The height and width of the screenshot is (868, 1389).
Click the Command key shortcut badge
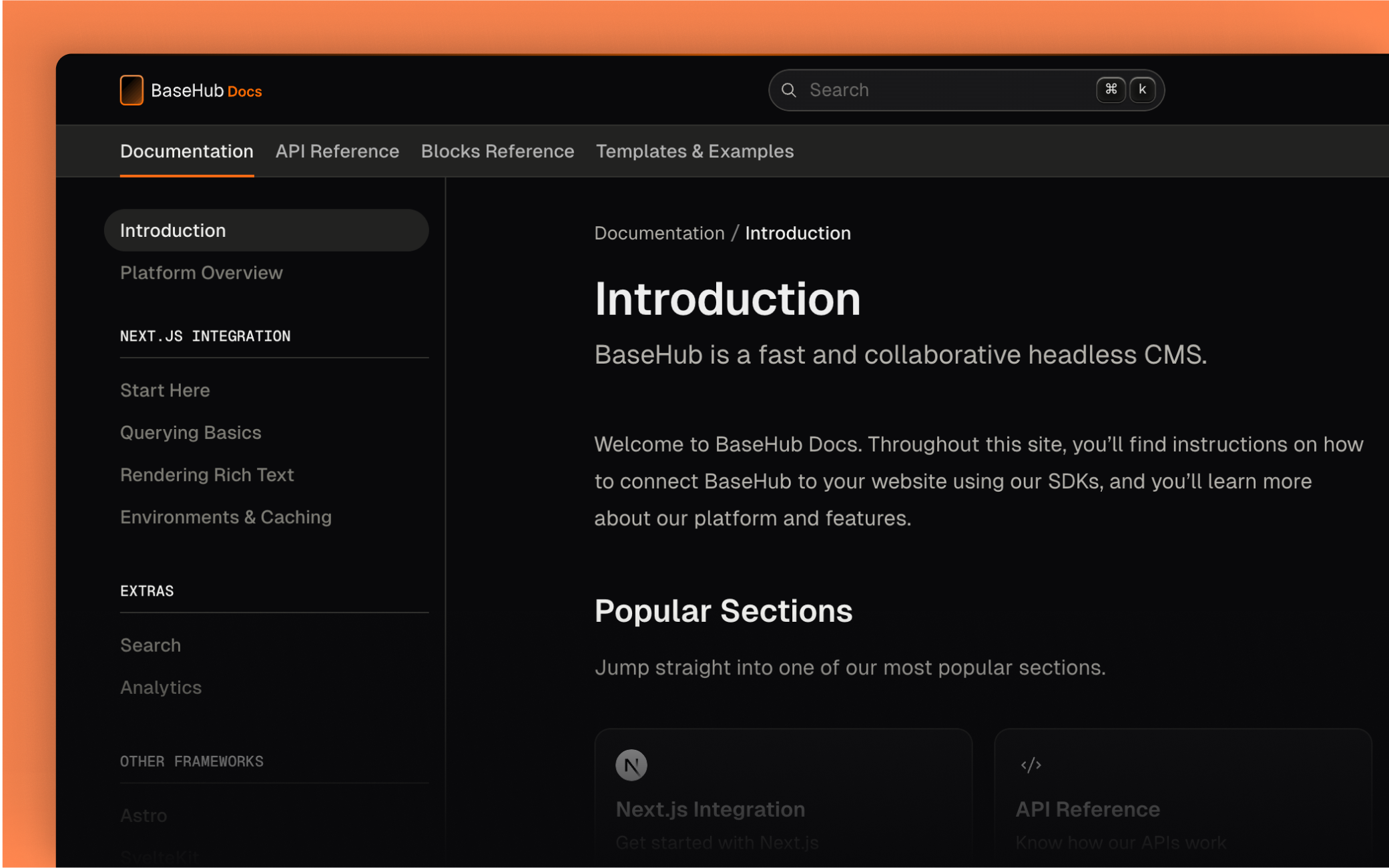coord(1111,89)
